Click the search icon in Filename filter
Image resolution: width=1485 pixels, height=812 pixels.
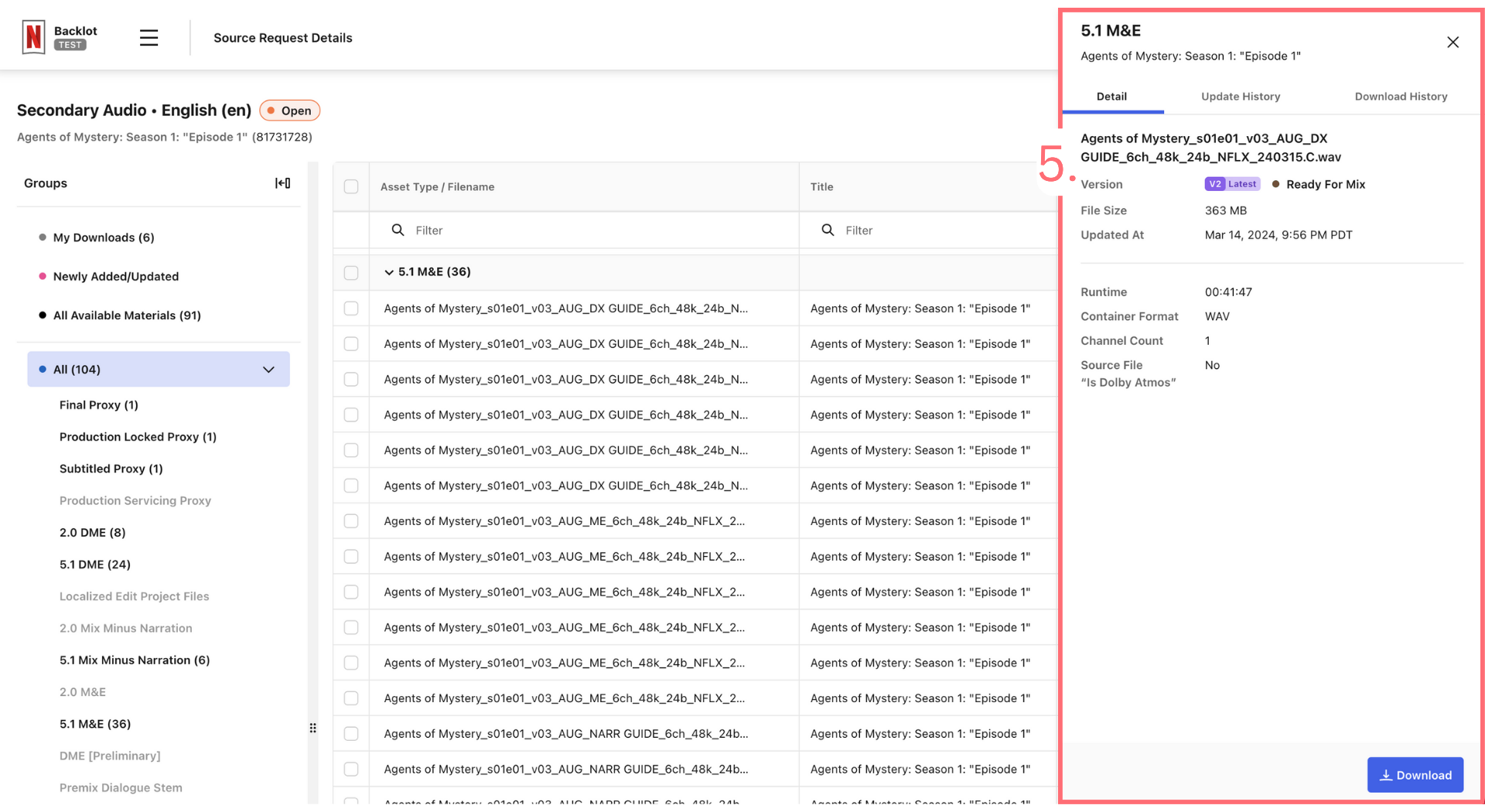(x=398, y=230)
